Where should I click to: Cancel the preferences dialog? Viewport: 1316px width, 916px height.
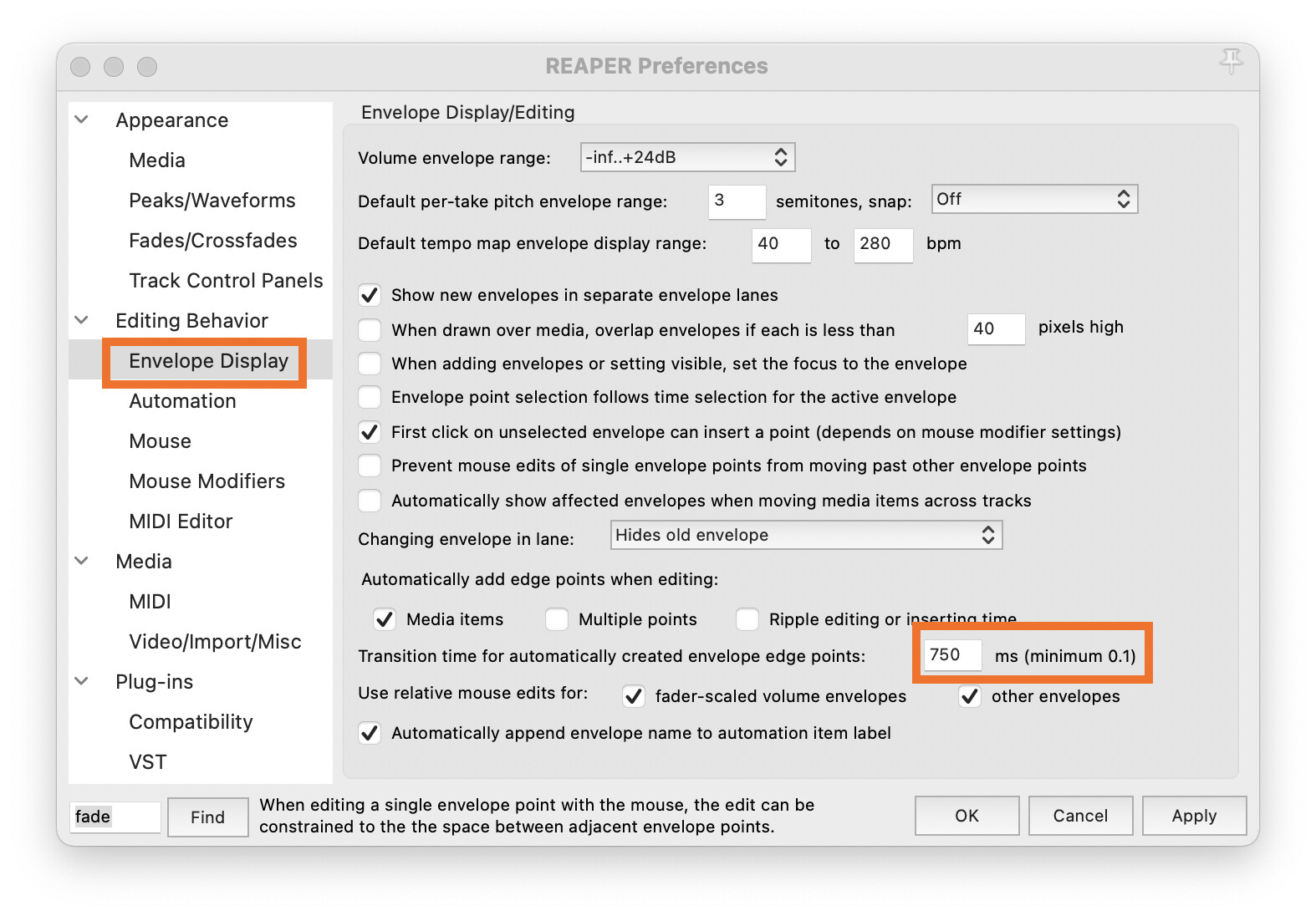pos(1080,816)
